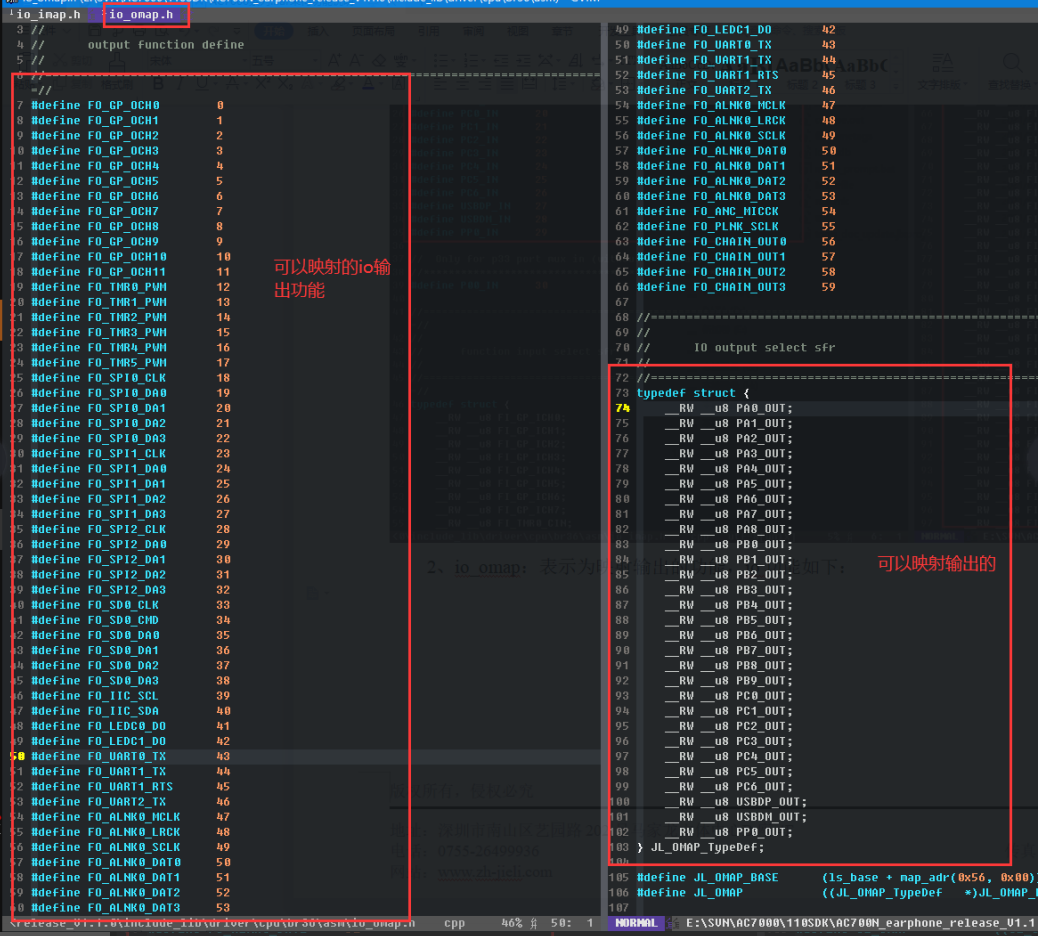Click the PA0_OUT struct member

pos(728,408)
